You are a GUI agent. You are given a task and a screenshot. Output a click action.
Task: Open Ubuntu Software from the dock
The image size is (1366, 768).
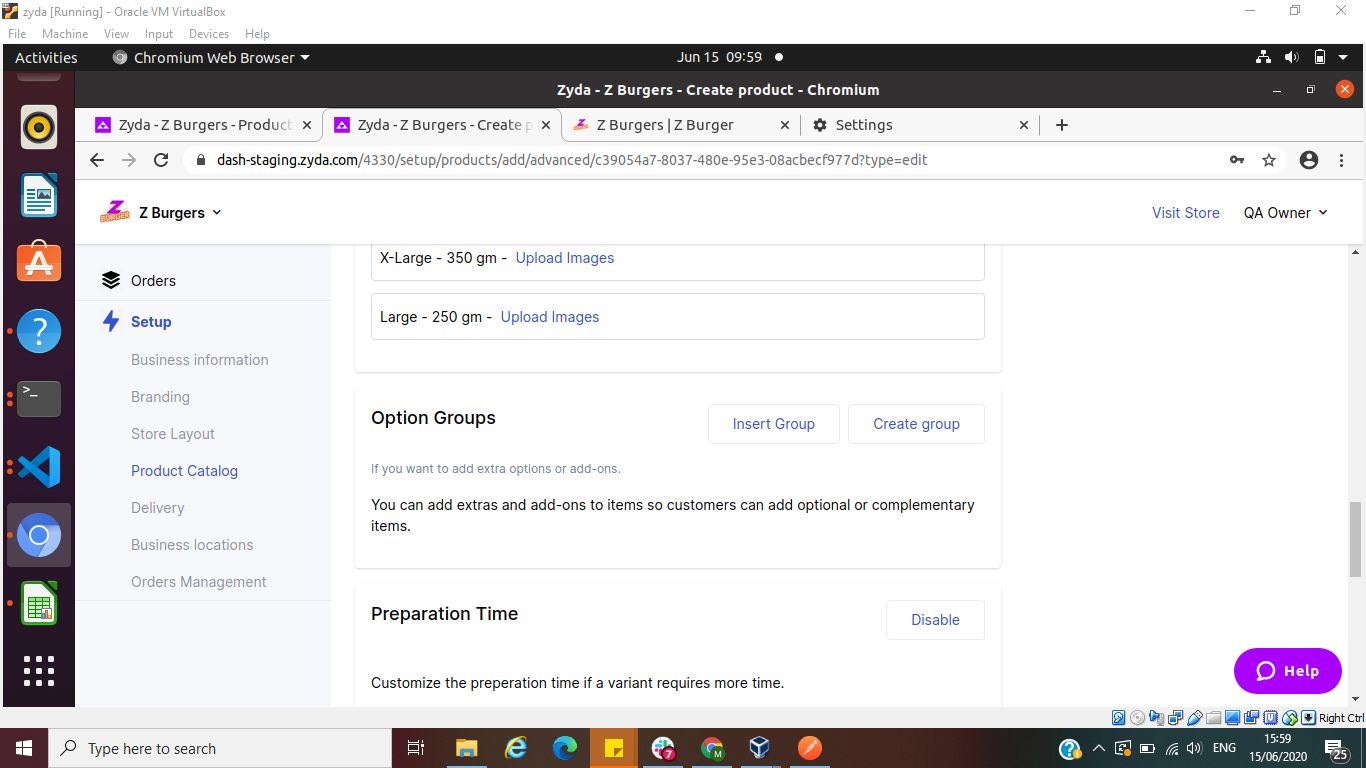coord(39,263)
